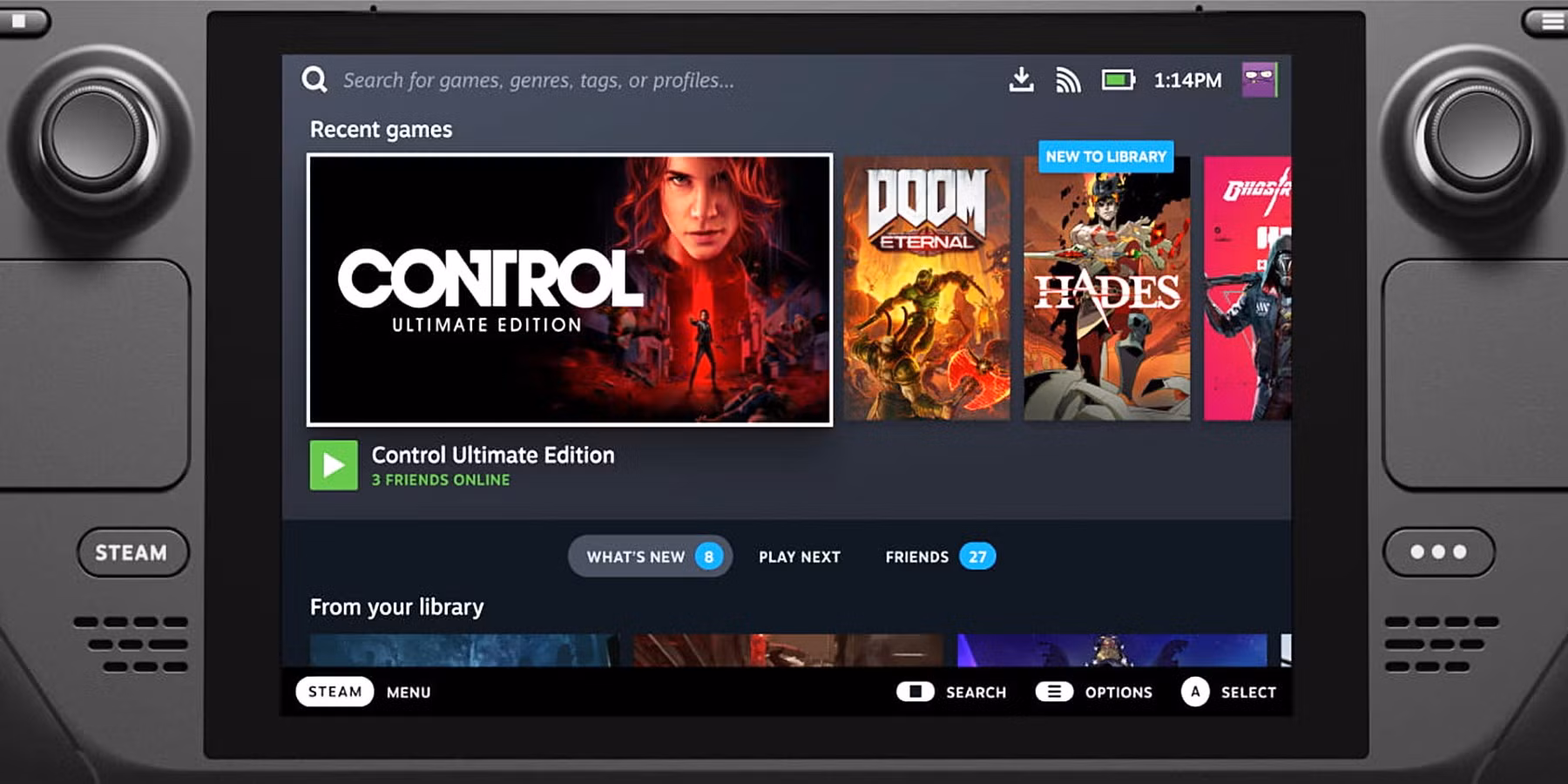Image resolution: width=1568 pixels, height=784 pixels.
Task: Click the SELECT footer label
Action: coord(1248,693)
